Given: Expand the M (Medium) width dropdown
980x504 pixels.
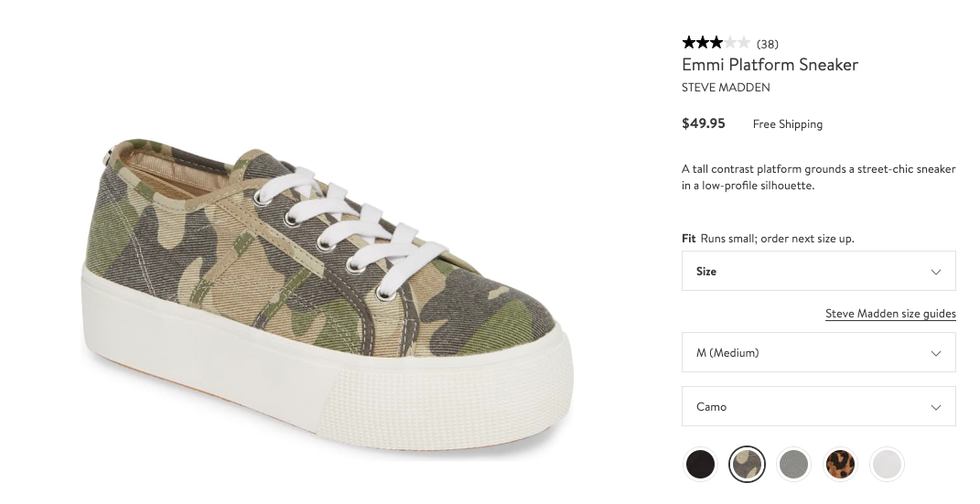Looking at the screenshot, I should point(817,353).
